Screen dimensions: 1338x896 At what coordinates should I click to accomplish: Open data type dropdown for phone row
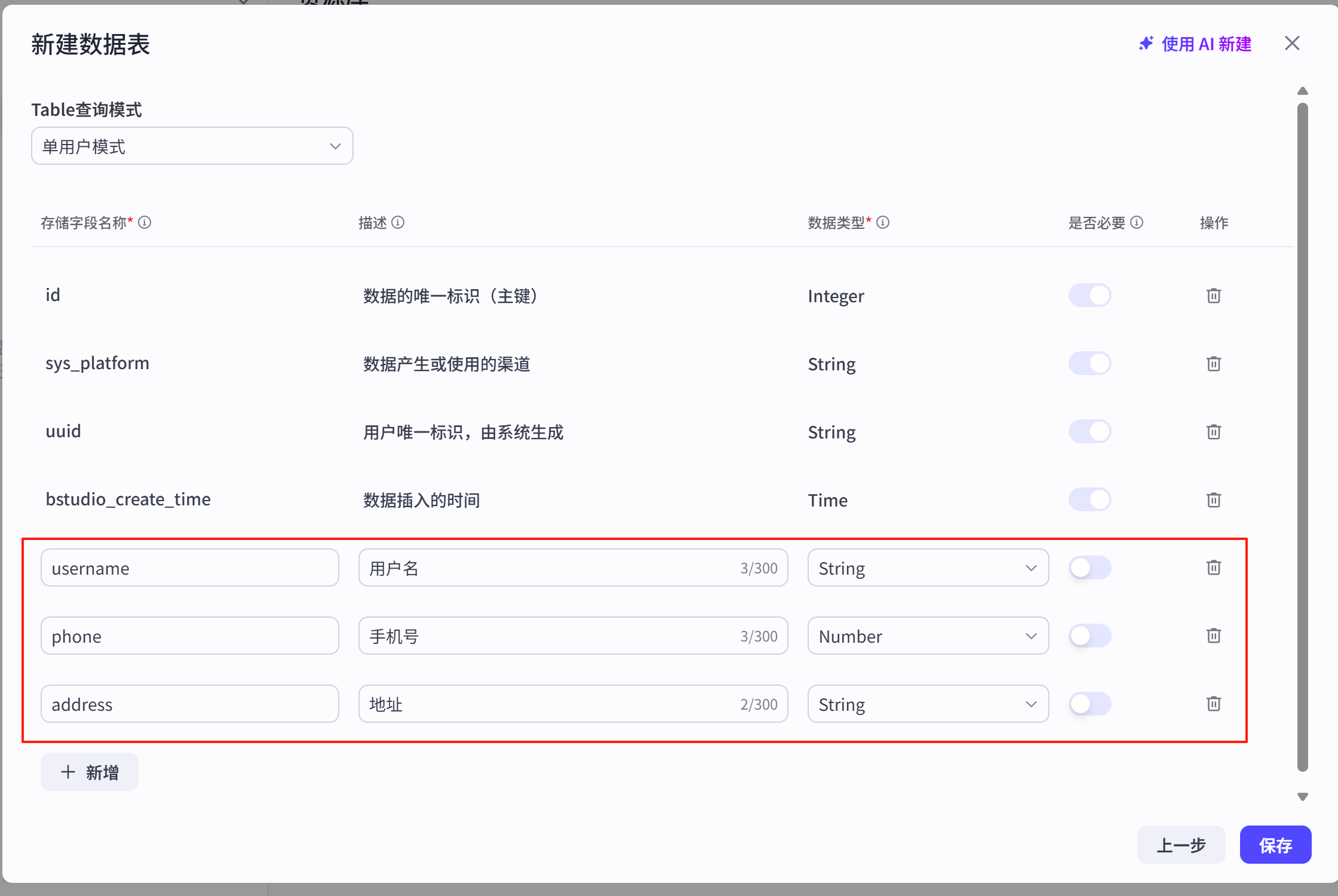[x=928, y=636]
